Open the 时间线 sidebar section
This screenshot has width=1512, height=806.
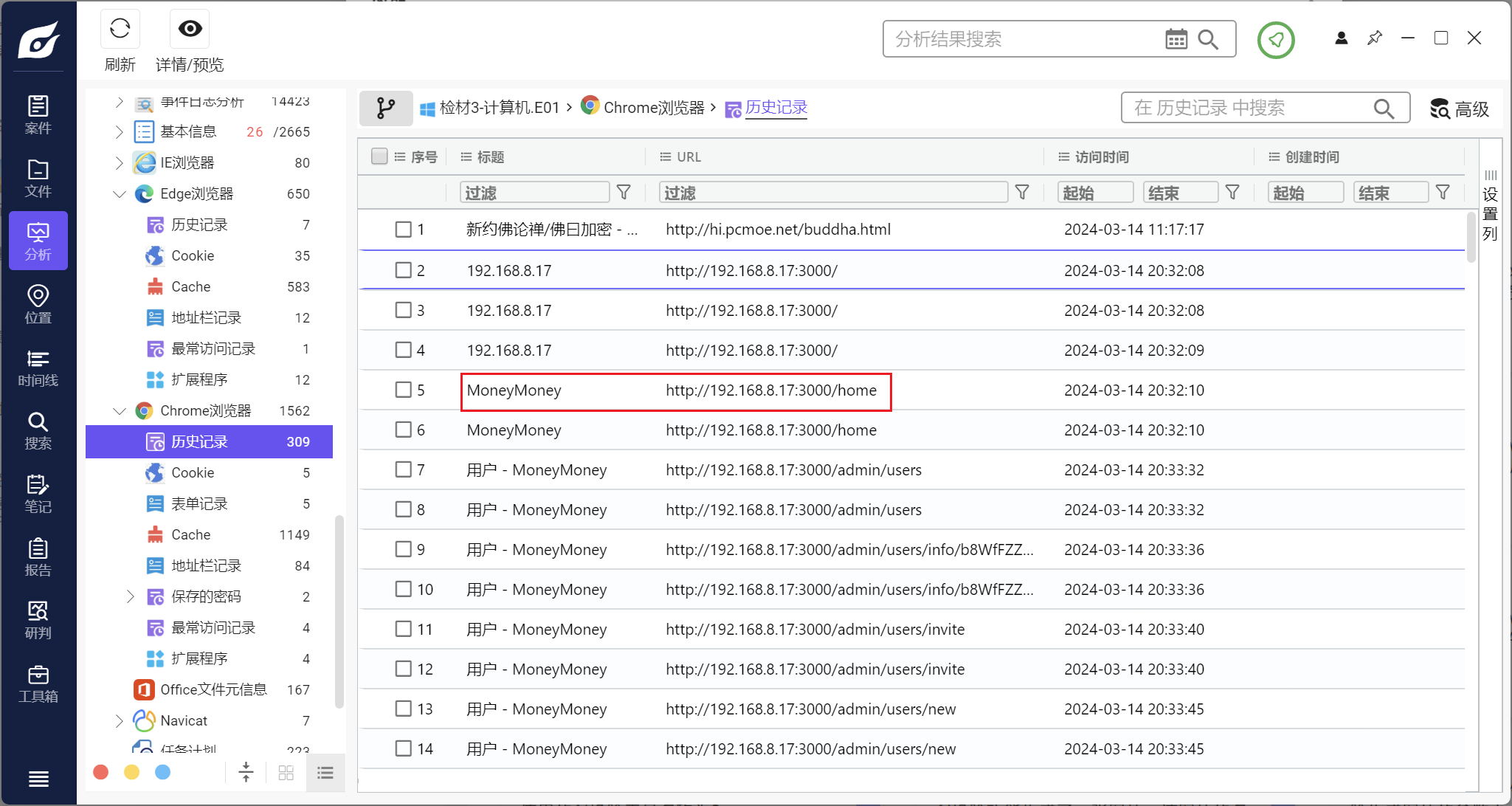pos(38,368)
